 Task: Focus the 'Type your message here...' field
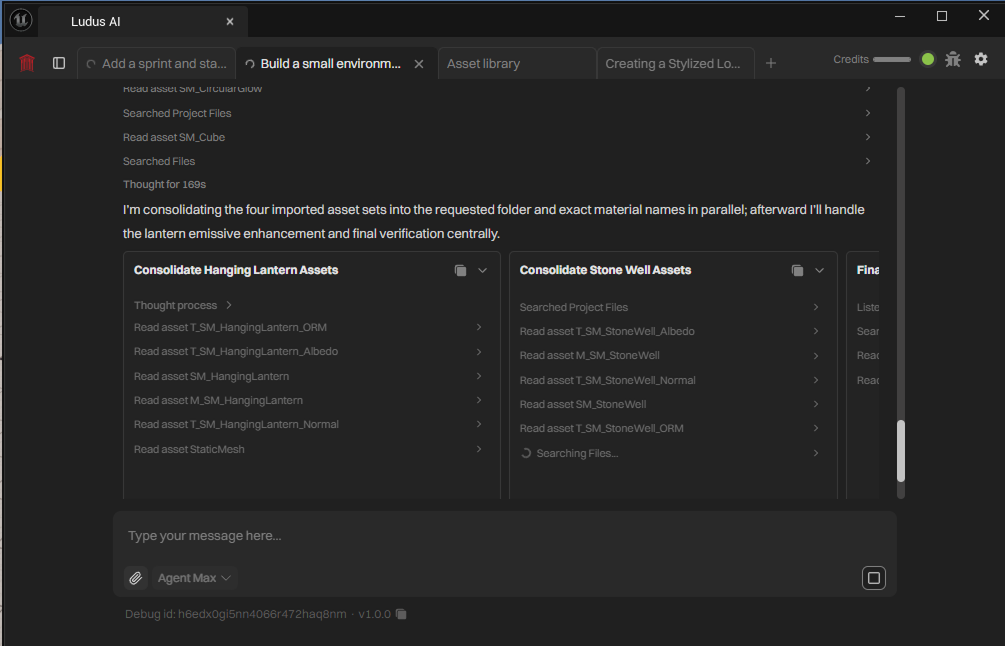(504, 536)
